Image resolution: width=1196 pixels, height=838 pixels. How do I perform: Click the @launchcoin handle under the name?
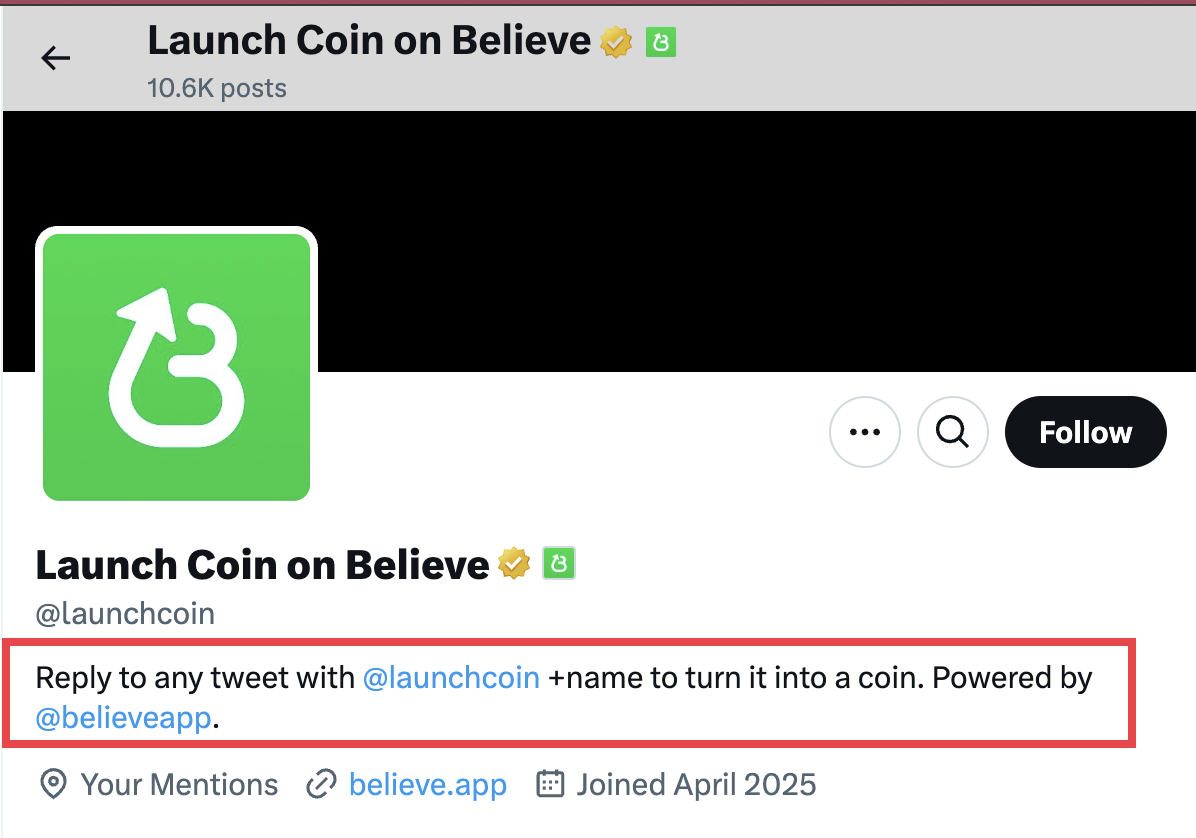pos(125,614)
